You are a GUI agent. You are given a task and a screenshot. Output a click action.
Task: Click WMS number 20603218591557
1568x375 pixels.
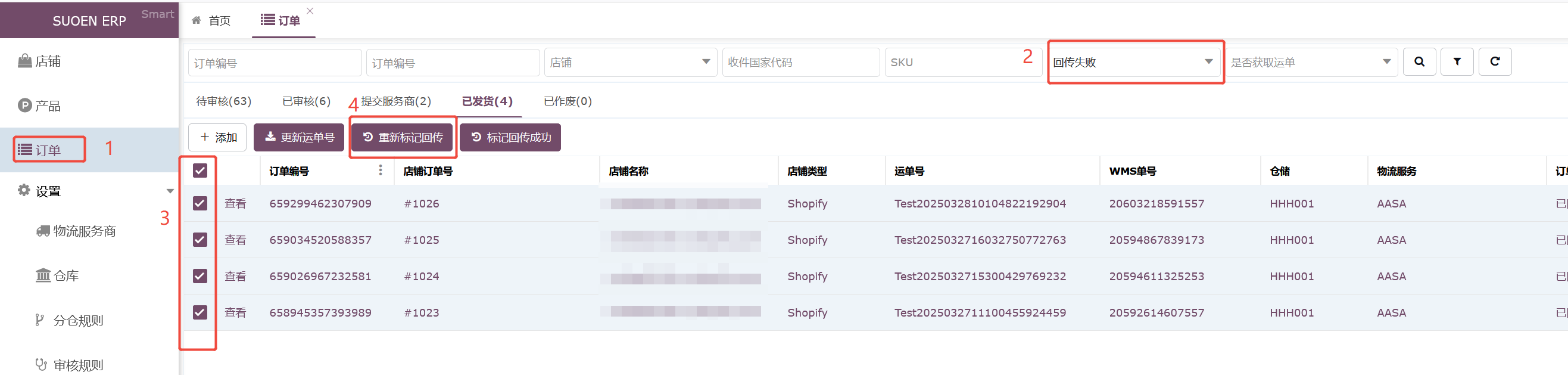(x=1156, y=204)
